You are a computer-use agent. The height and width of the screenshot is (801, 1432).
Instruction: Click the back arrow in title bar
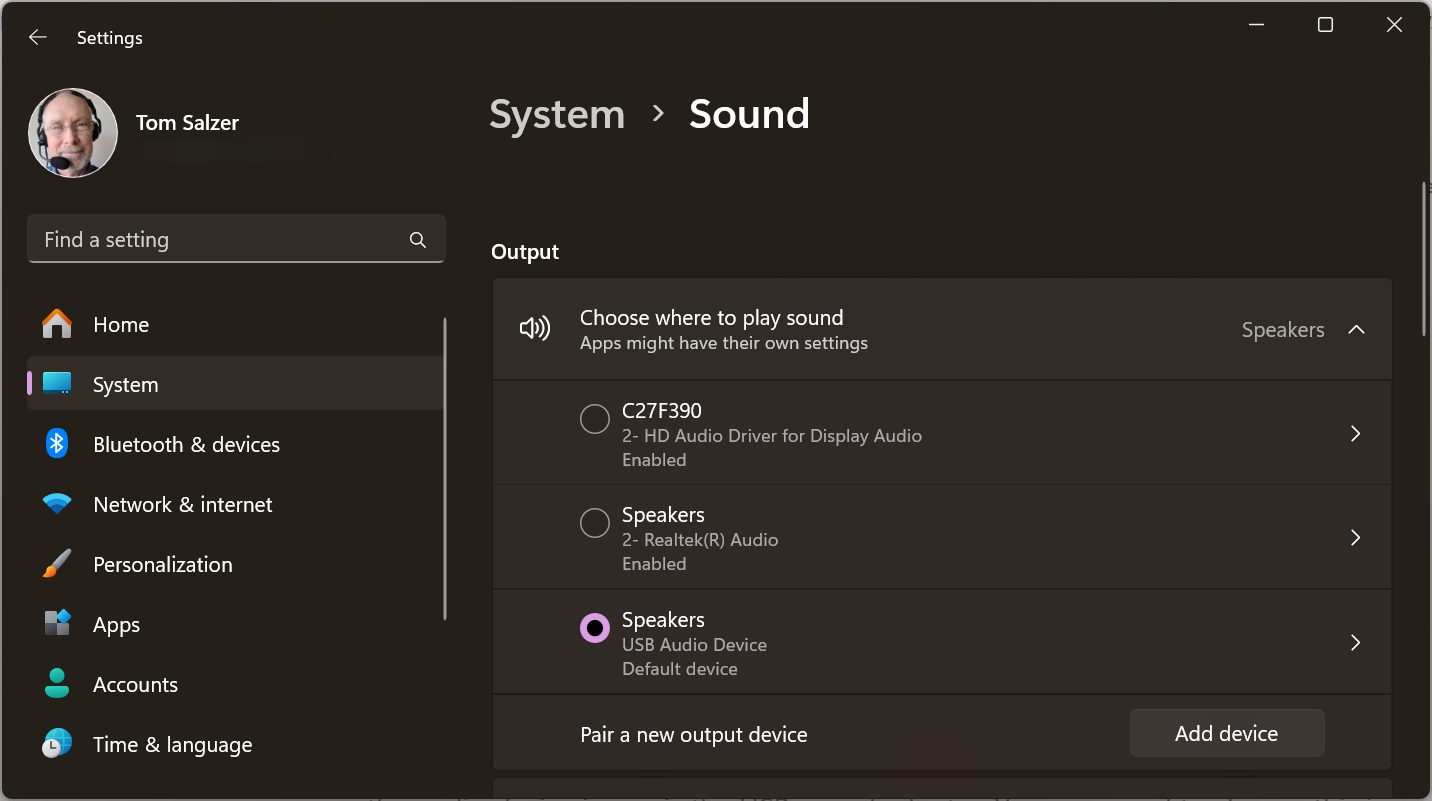(38, 37)
